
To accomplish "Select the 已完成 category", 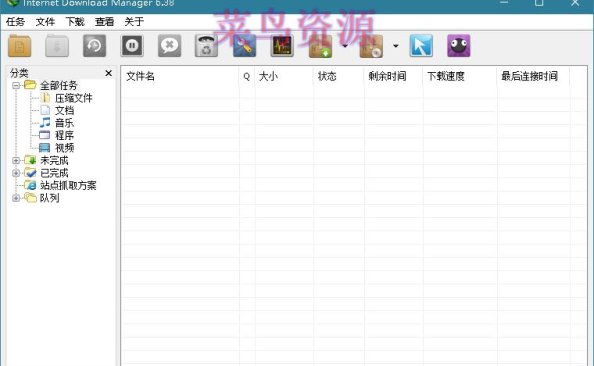I will pyautogui.click(x=54, y=173).
